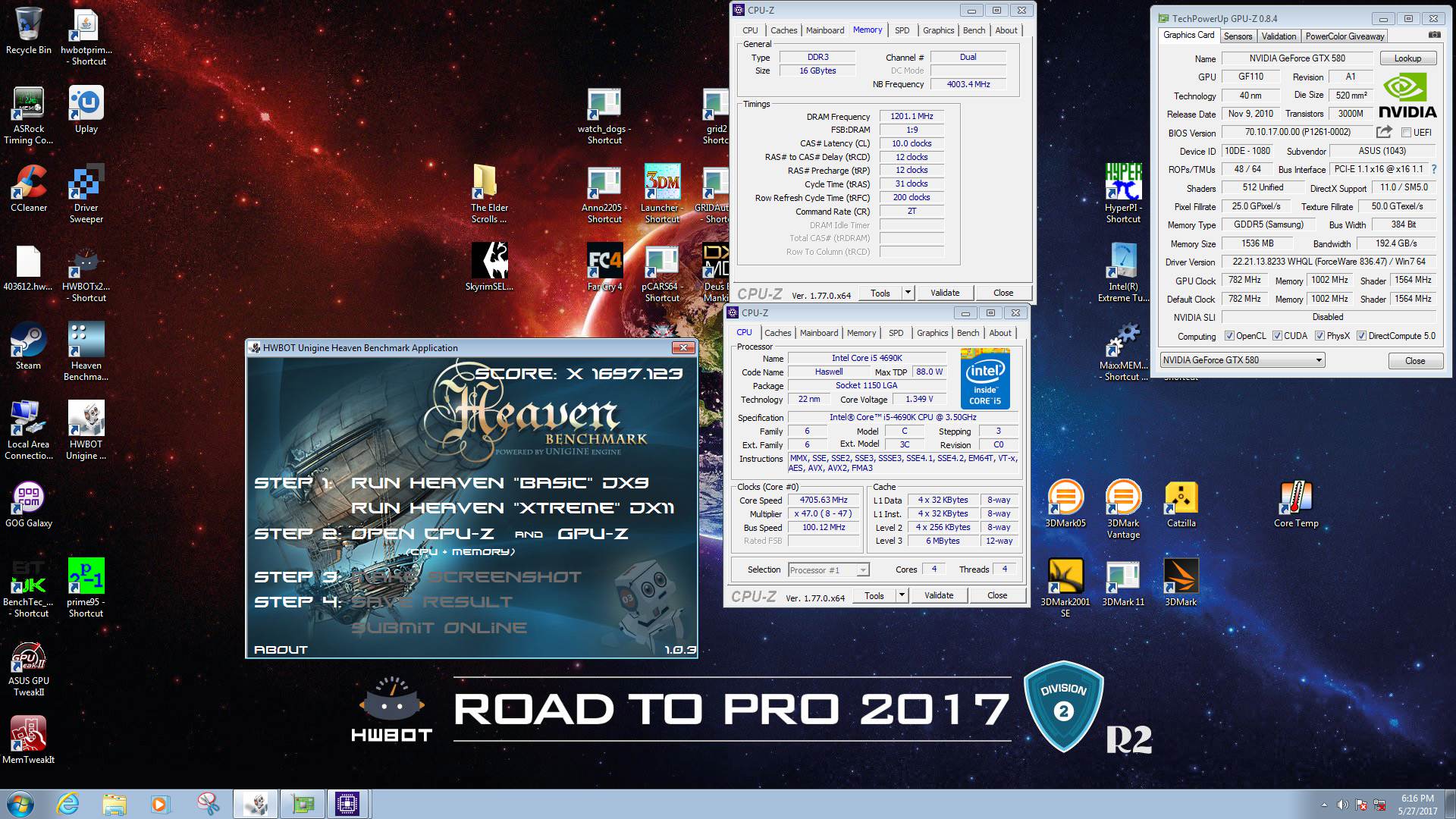
Task: Open ASRock Timing Configurator icon
Action: (29, 115)
